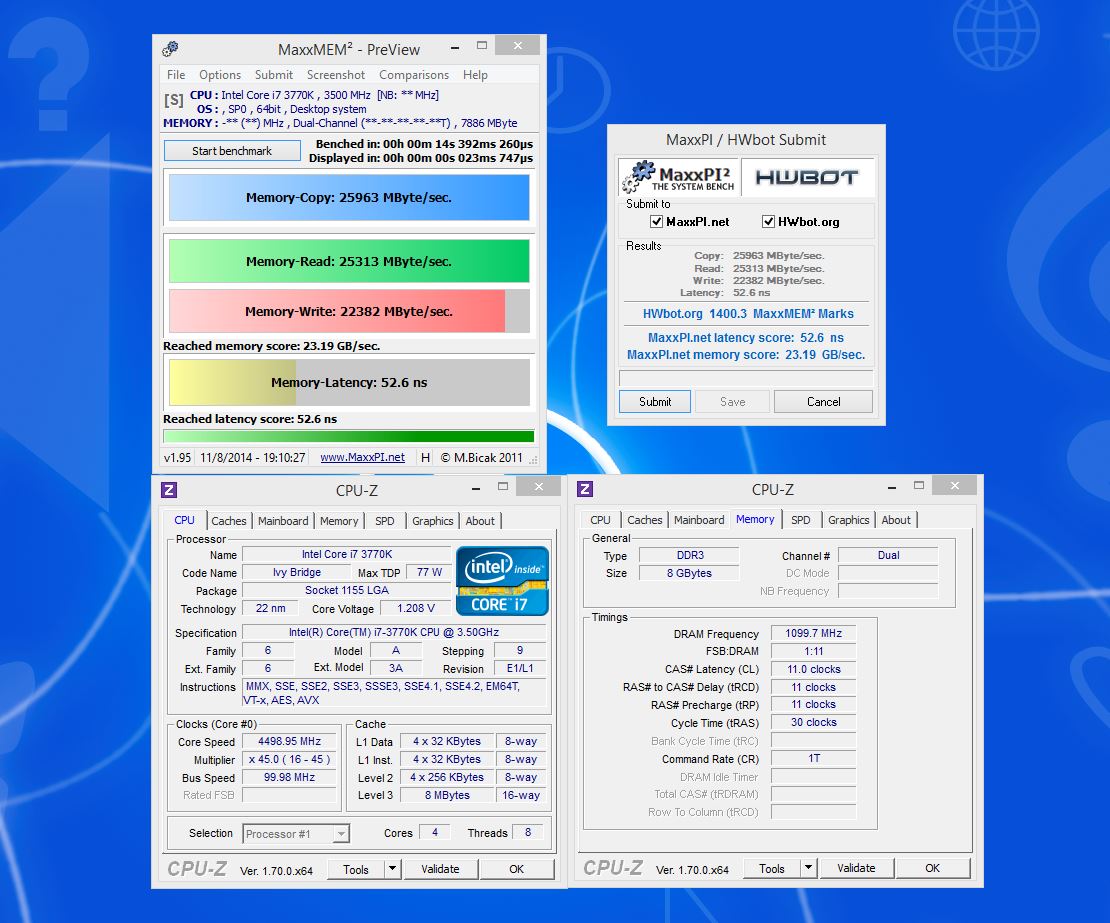Image resolution: width=1110 pixels, height=923 pixels.
Task: Click the Core Voltage 1.208 V field
Action: (x=416, y=608)
